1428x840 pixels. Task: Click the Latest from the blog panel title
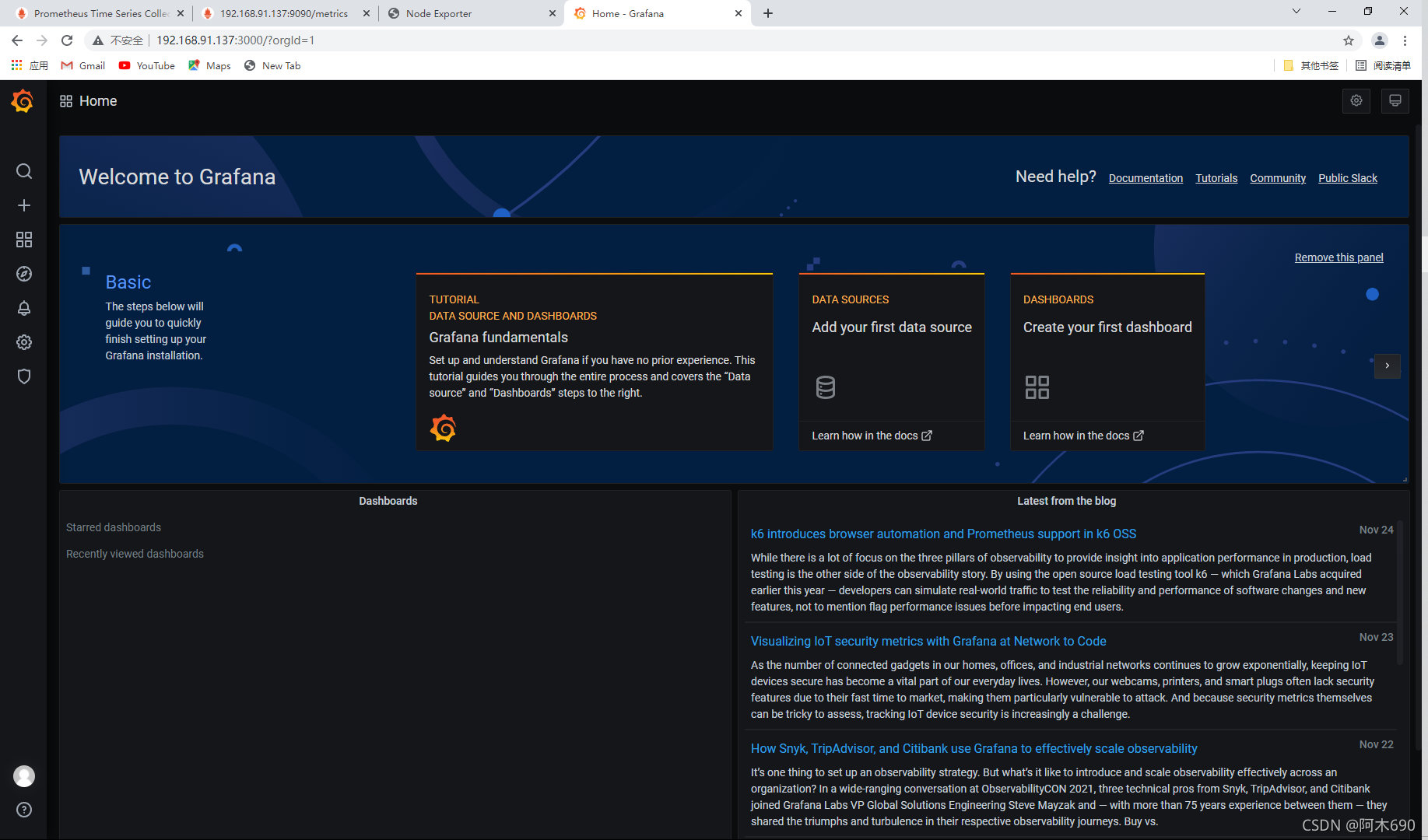(x=1066, y=501)
